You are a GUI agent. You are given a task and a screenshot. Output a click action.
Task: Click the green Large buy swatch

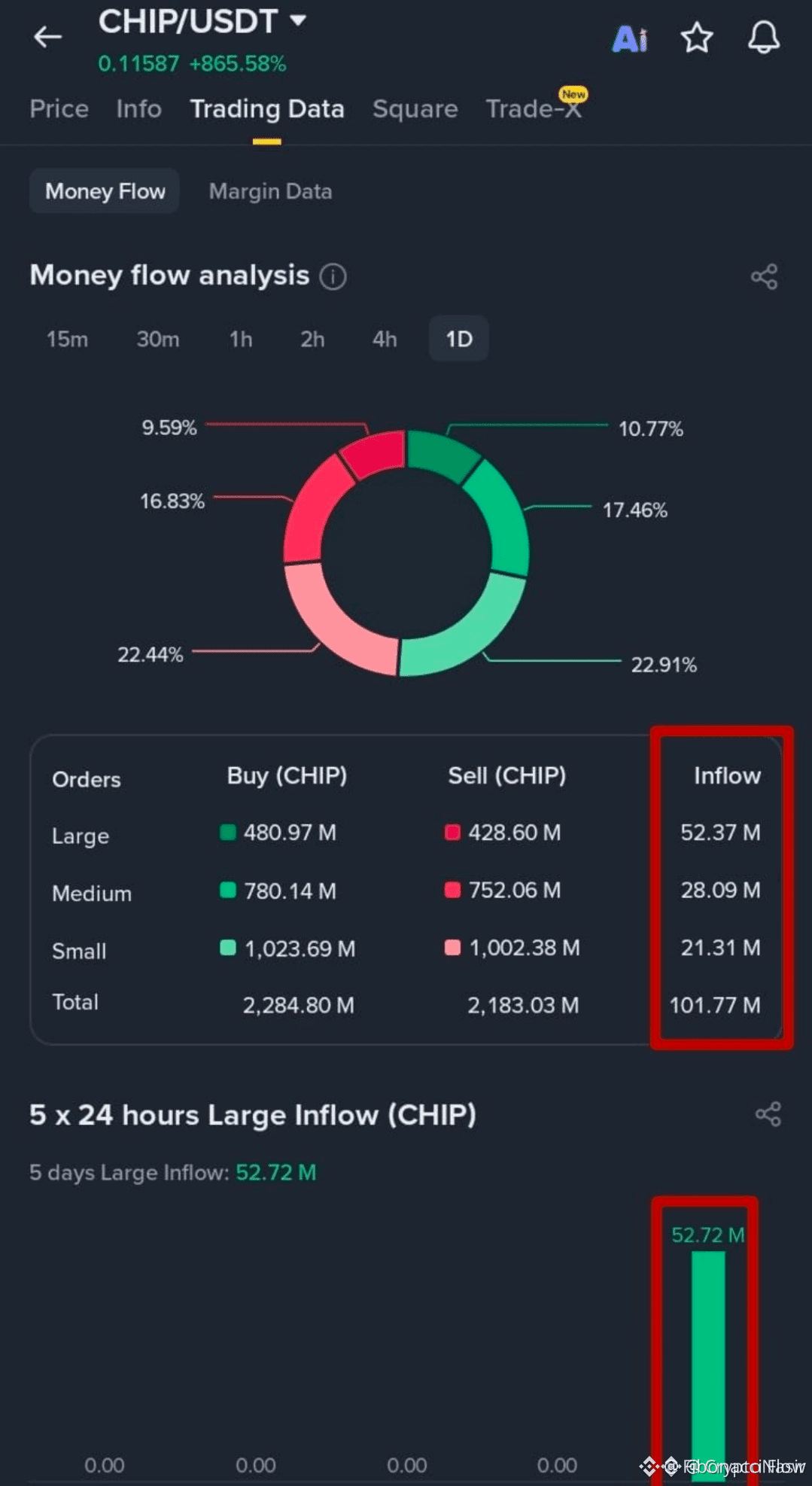(x=227, y=832)
